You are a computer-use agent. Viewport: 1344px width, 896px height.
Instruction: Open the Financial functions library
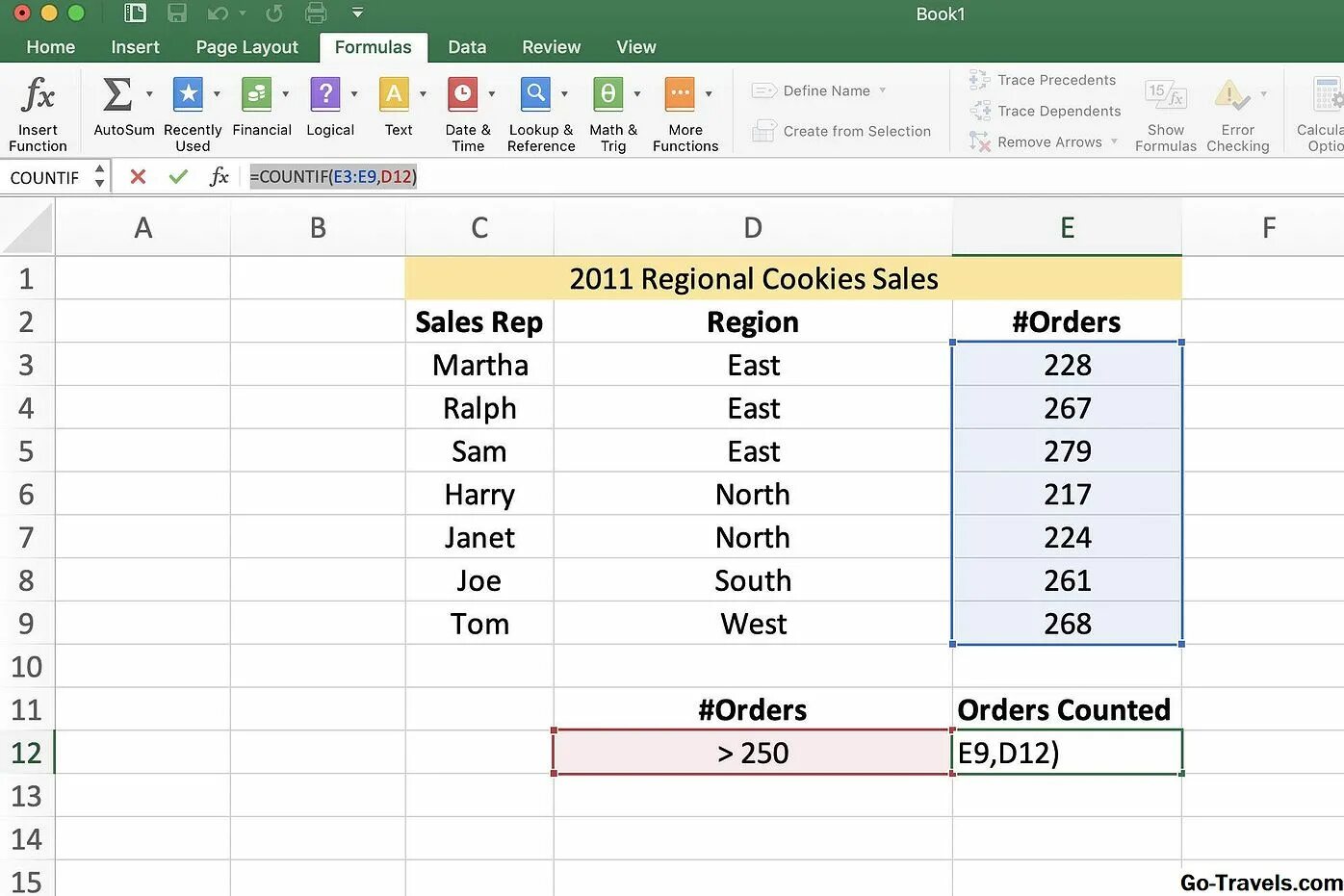(257, 94)
